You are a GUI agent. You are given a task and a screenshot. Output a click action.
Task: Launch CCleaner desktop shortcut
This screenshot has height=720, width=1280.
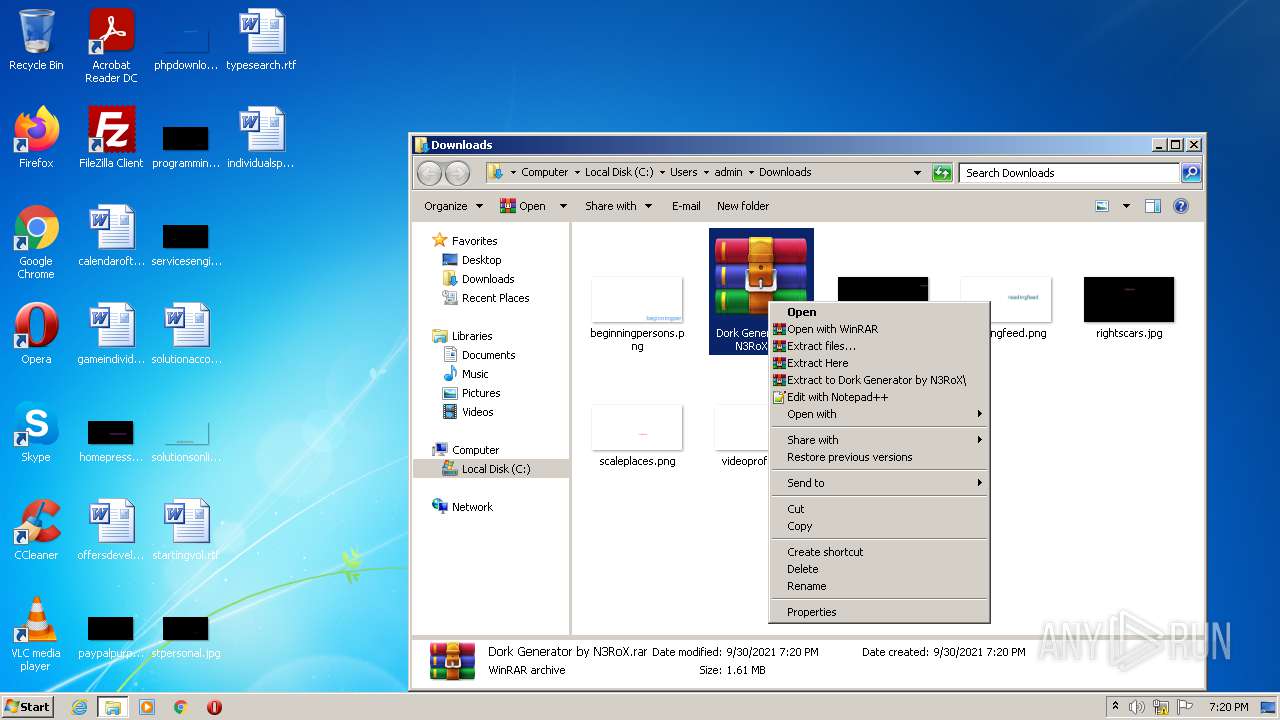pyautogui.click(x=36, y=530)
